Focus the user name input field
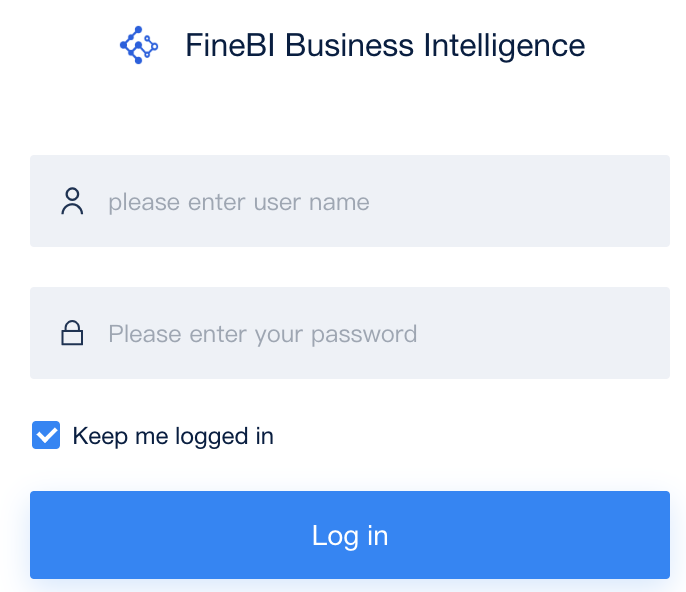686x592 pixels. 350,201
